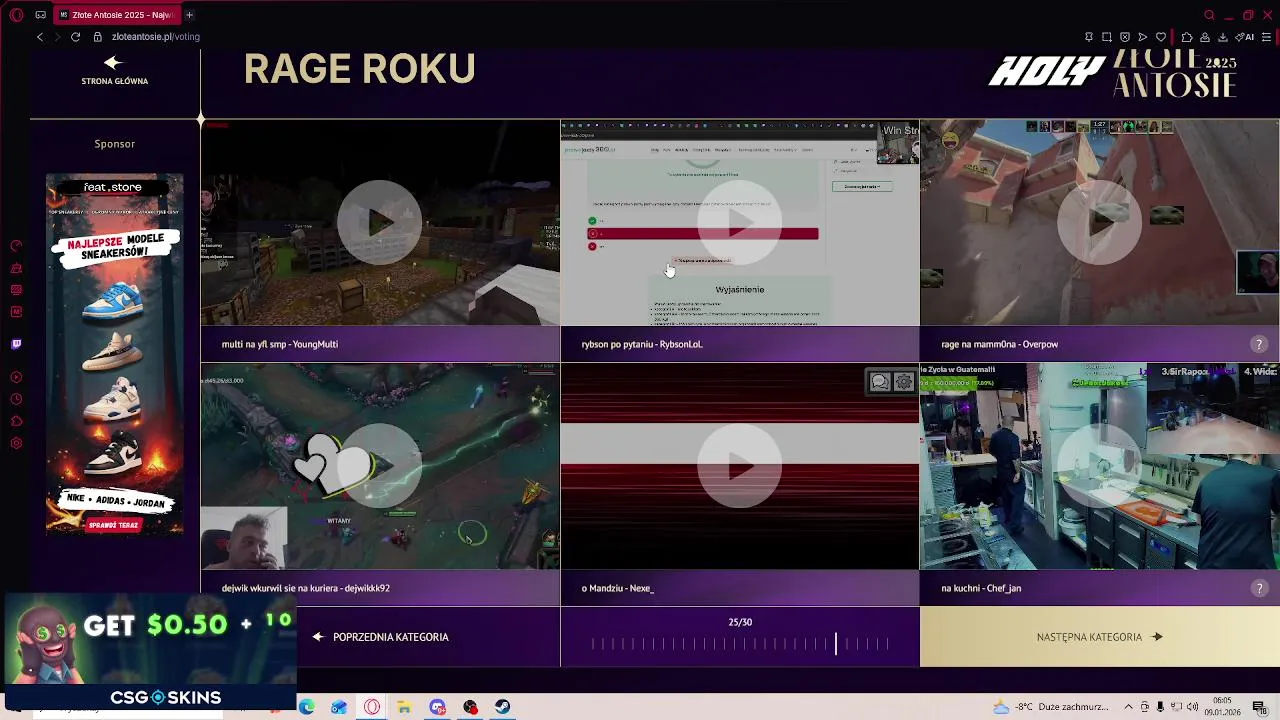
Task: Open the easy setup sliders menu
Action: click(1266, 37)
